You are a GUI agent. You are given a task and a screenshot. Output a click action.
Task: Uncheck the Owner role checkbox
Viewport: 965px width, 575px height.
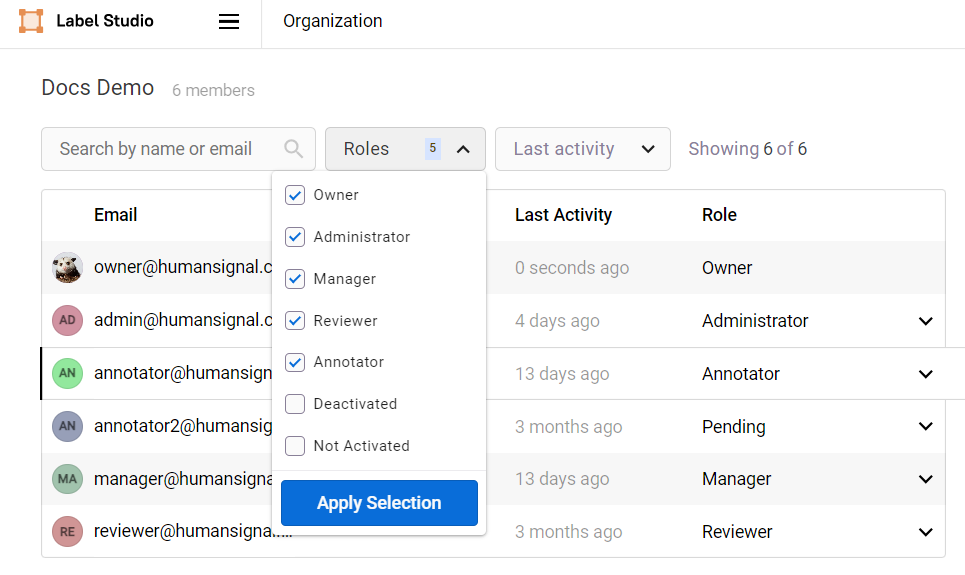click(x=295, y=195)
